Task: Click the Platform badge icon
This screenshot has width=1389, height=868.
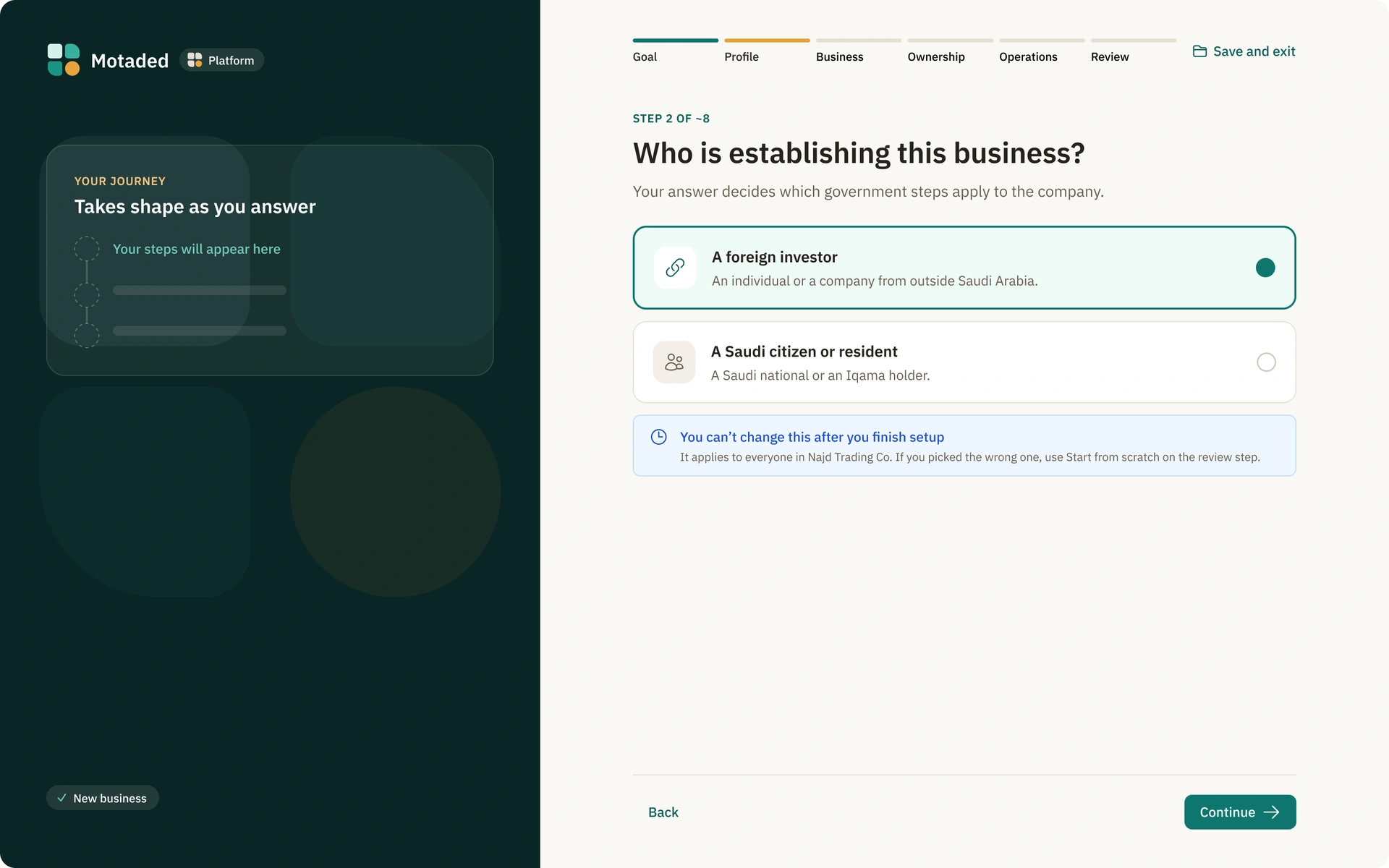Action: (x=195, y=60)
